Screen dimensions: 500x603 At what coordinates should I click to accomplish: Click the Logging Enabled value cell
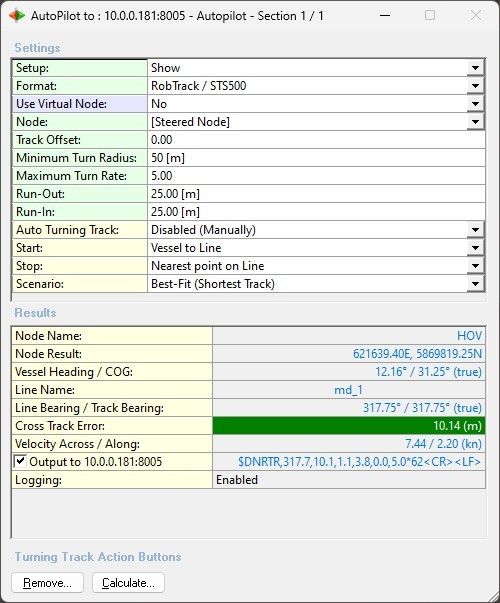point(349,480)
